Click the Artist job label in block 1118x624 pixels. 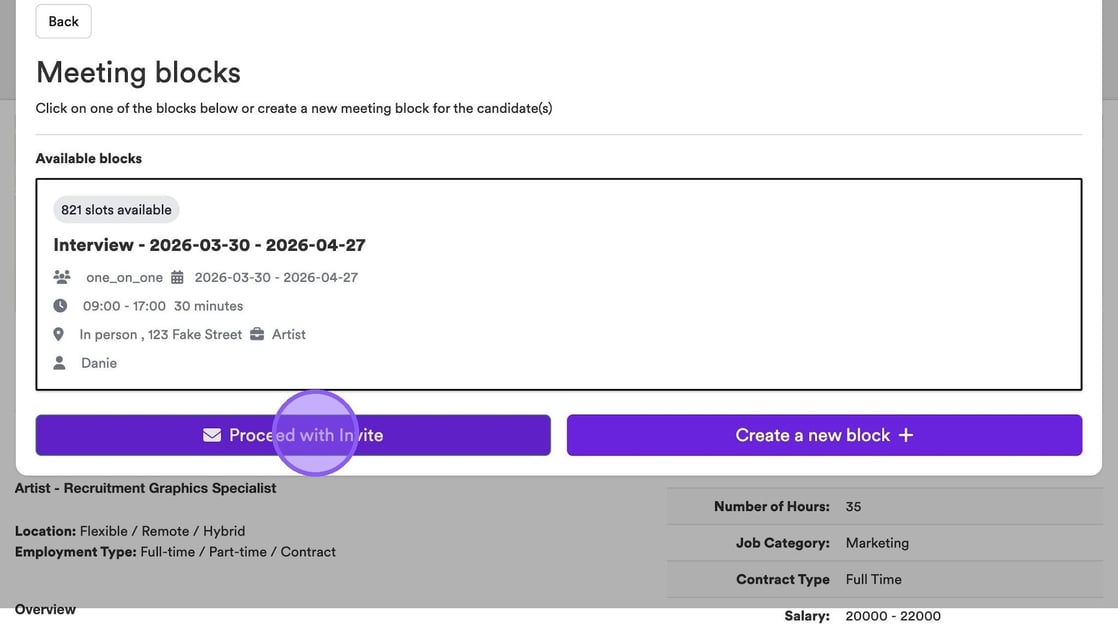[x=289, y=334]
